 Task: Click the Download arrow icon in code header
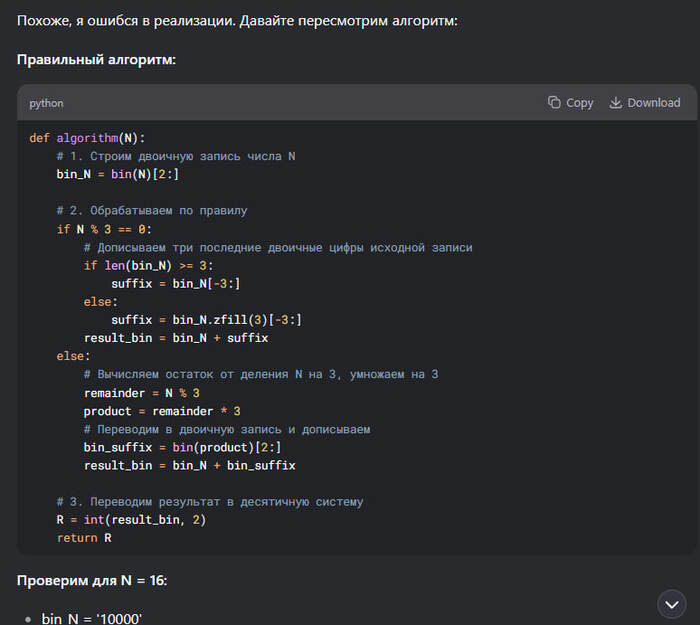[x=615, y=103]
